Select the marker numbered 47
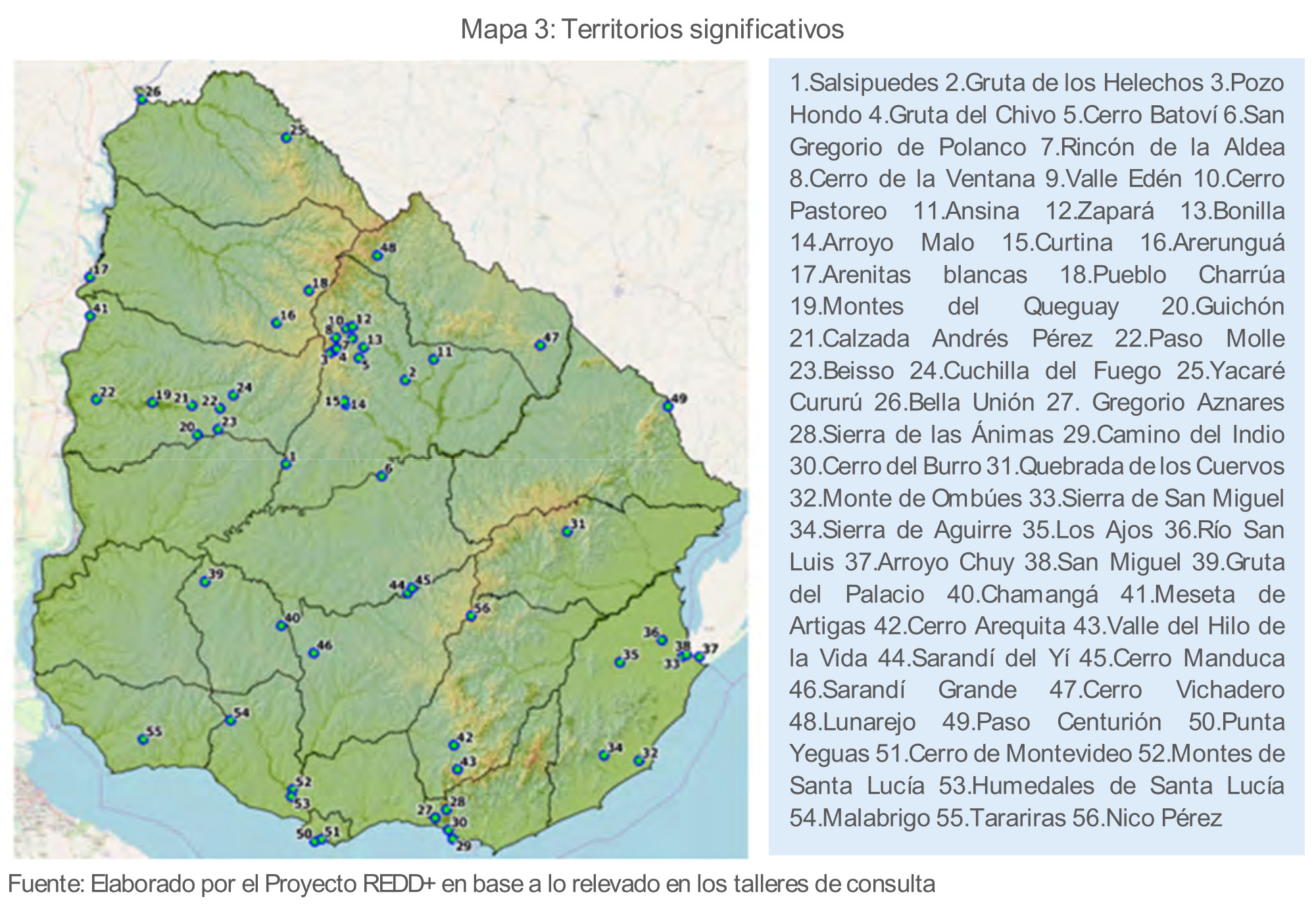This screenshot has height=905, width=1316. [x=540, y=345]
